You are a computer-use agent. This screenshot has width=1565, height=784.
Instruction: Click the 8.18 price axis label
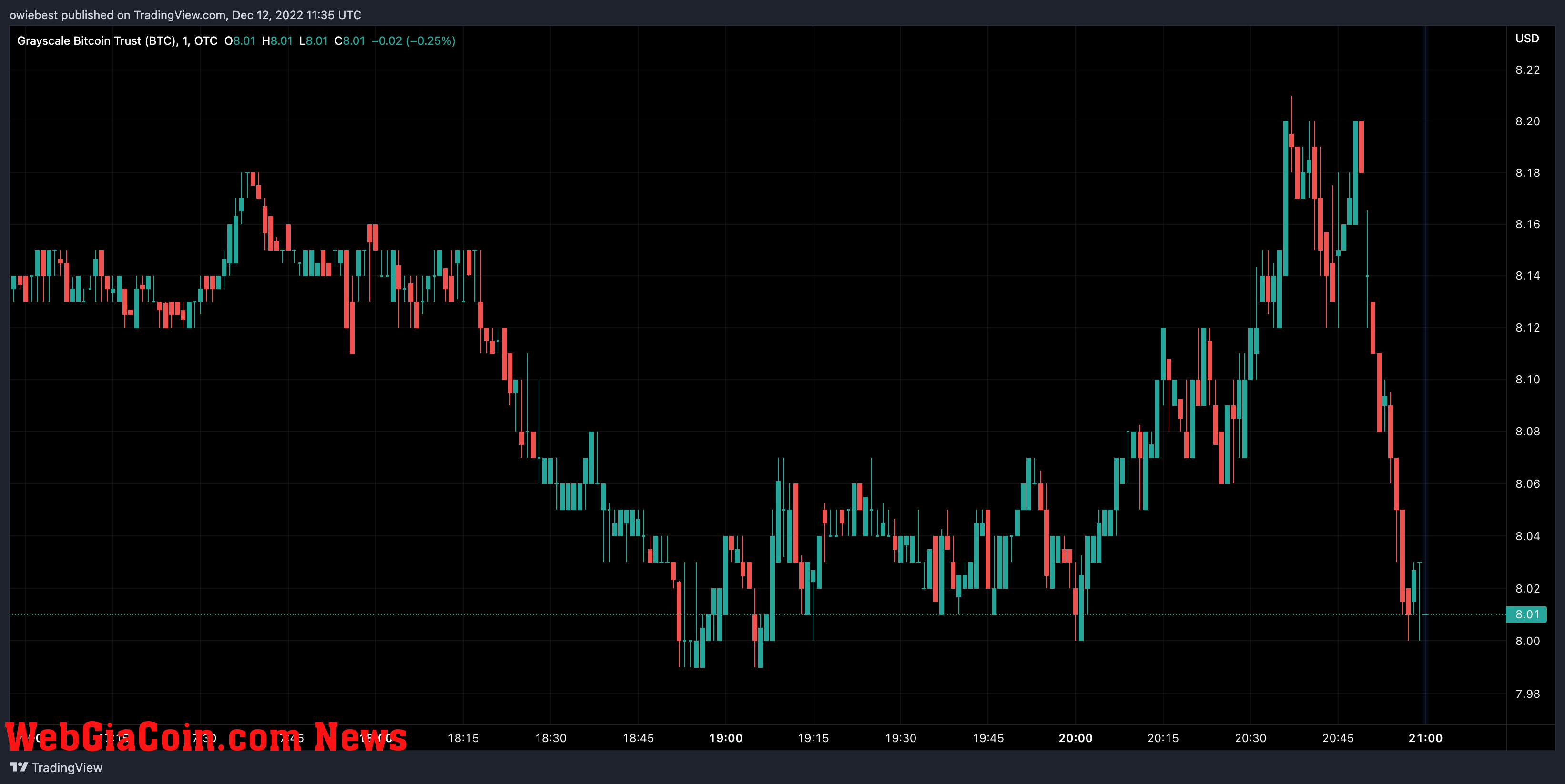click(x=1527, y=173)
